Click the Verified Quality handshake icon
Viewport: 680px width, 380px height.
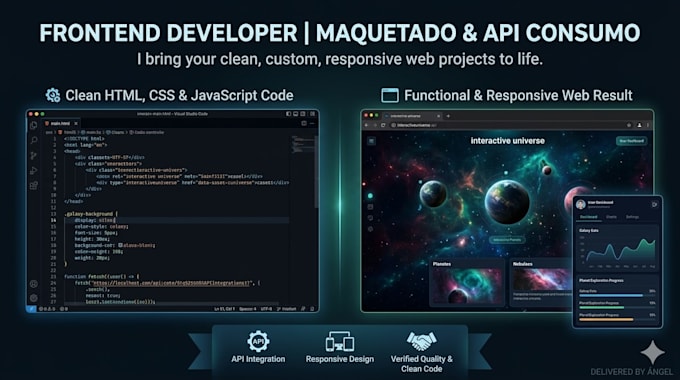coord(421,341)
